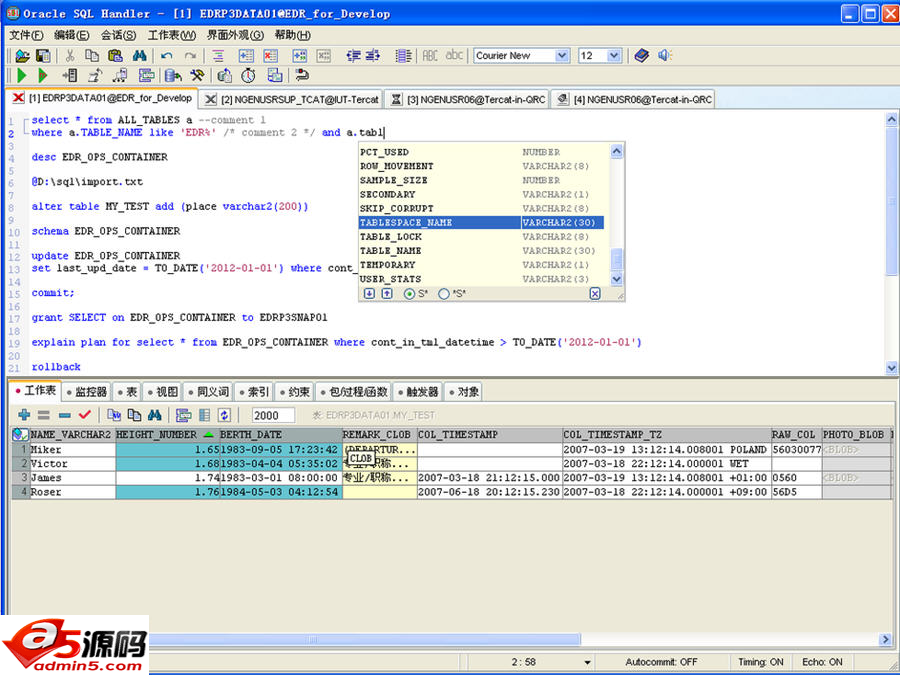This screenshot has width=900, height=675.
Task: Switch to the 触发器 bottom tab
Action: 418,392
